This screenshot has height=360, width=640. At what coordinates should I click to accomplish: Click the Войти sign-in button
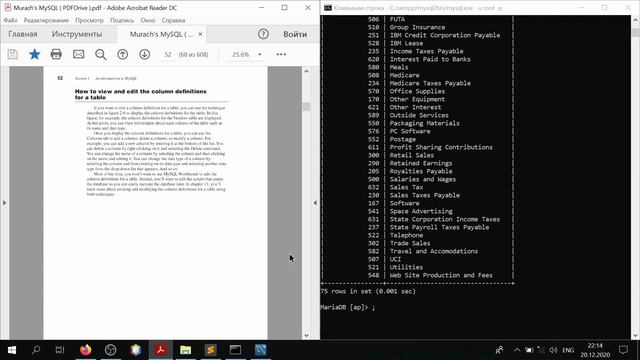click(295, 34)
